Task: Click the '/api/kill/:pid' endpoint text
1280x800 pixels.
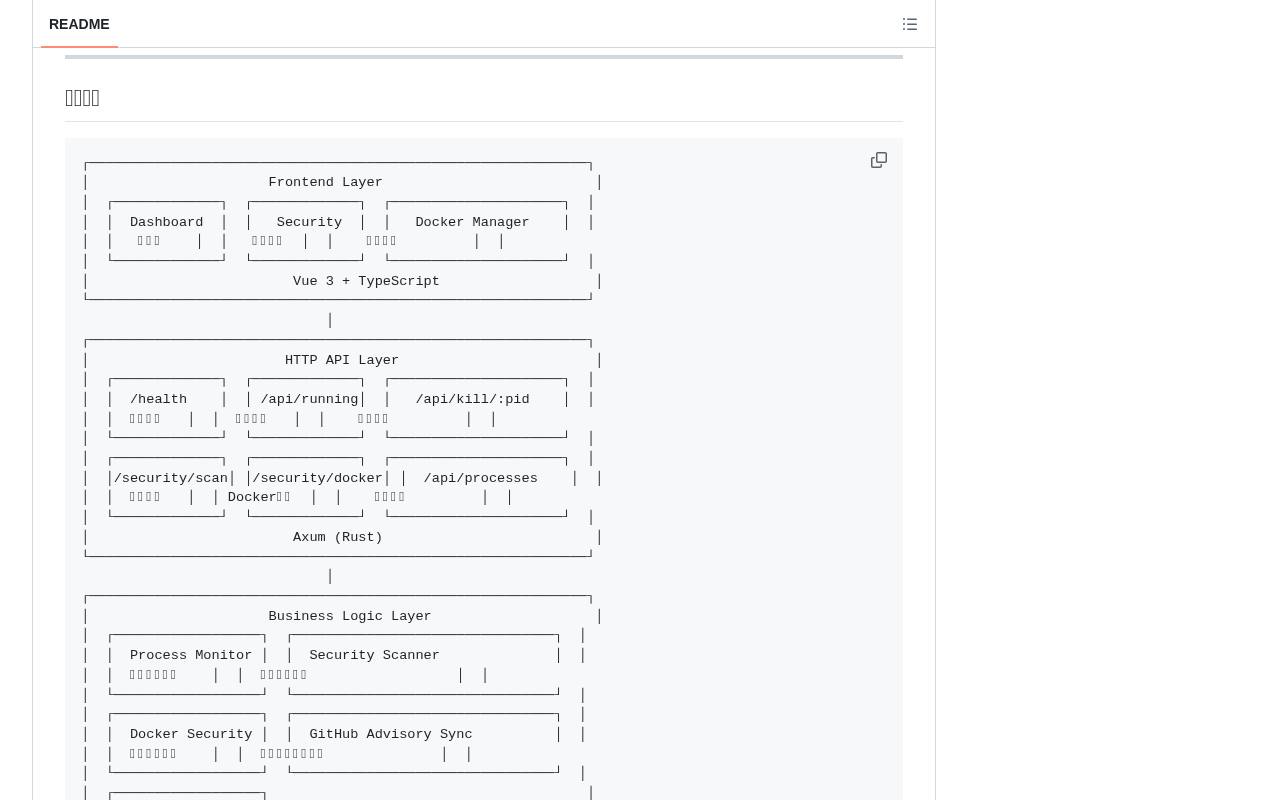Action: pos(472,399)
